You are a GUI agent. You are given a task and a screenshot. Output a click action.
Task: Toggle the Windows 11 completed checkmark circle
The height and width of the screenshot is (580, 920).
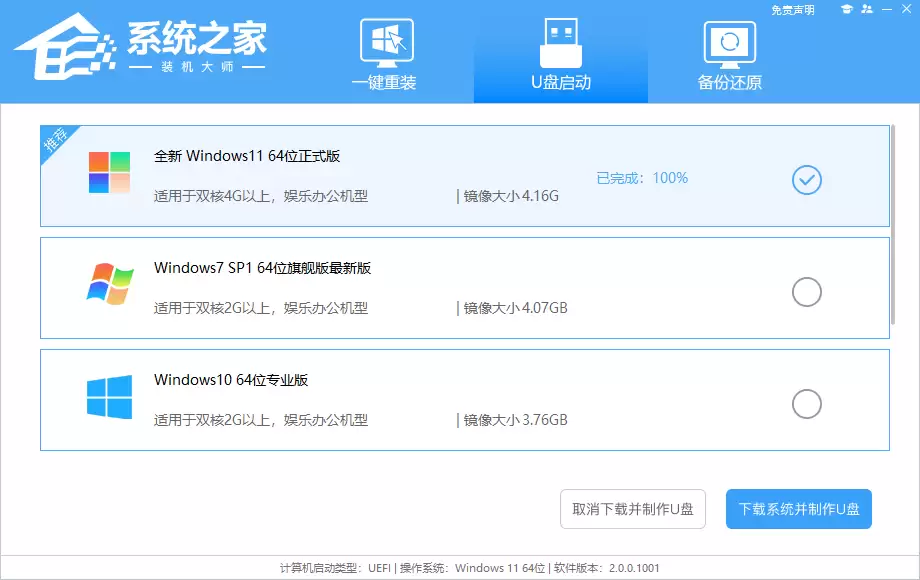point(806,180)
